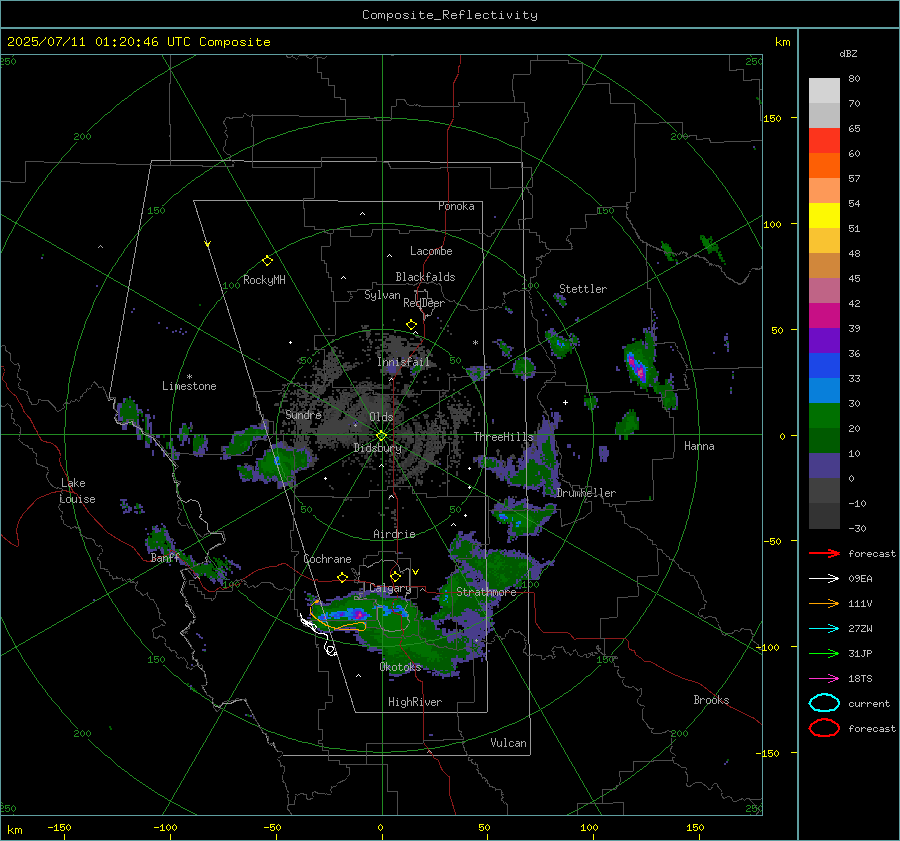Click the cyan current ellipse legend icon
The height and width of the screenshot is (841, 900).
[824, 703]
